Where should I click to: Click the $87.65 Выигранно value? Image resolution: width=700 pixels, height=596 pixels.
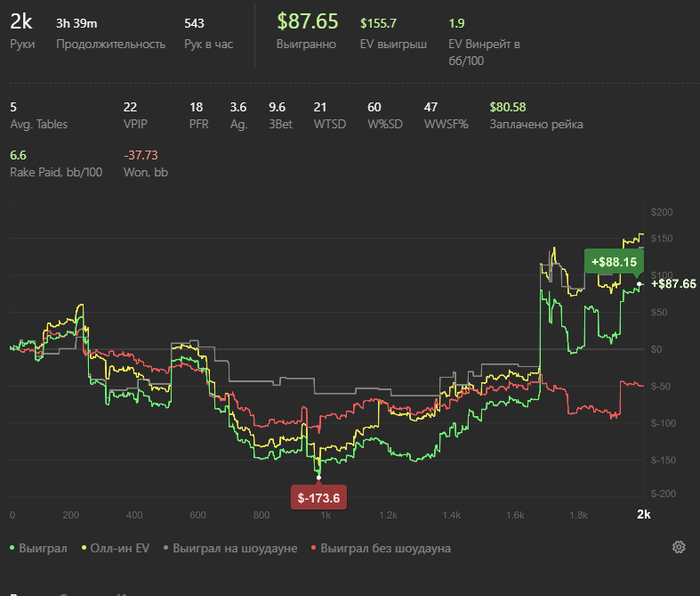coord(308,21)
